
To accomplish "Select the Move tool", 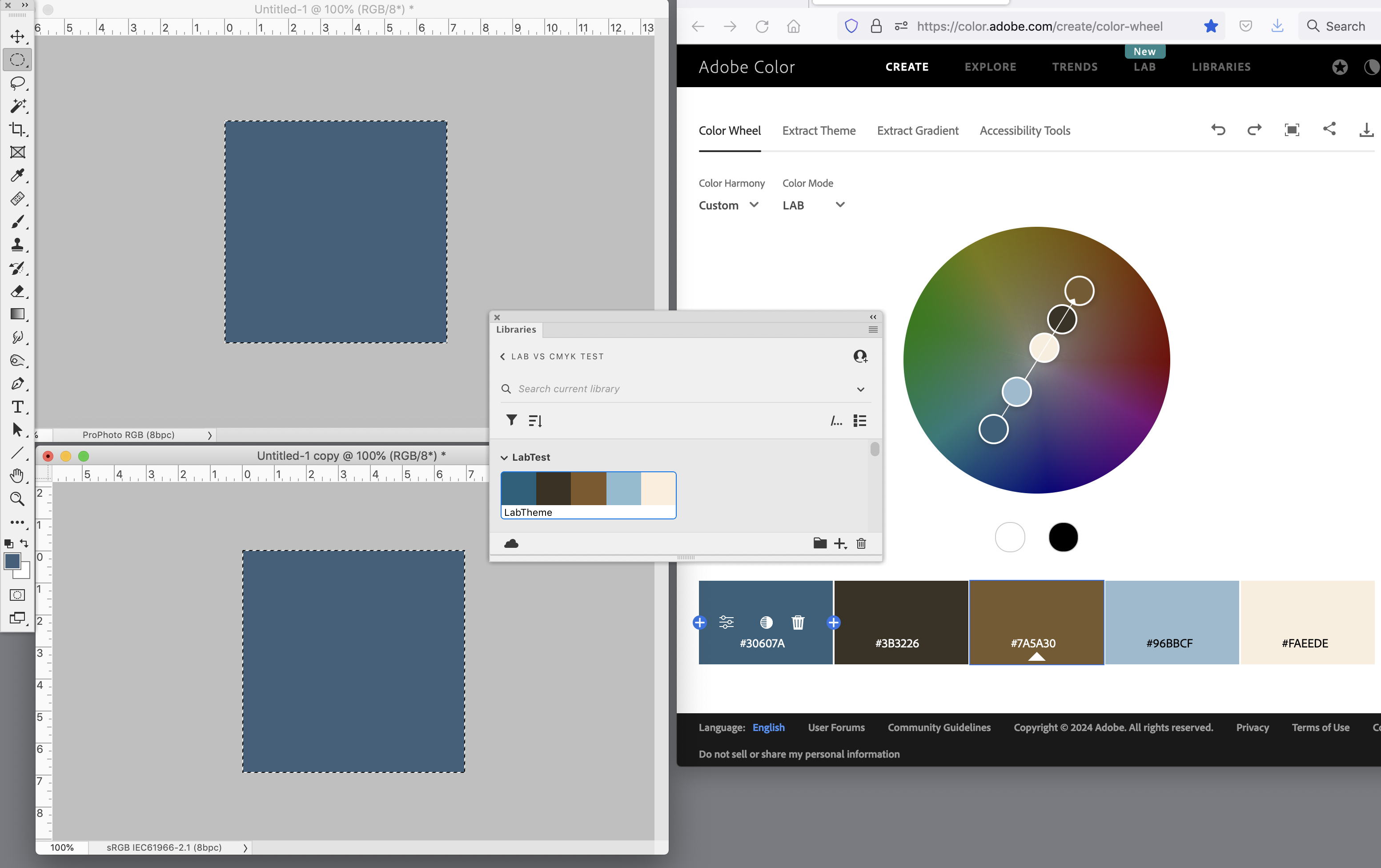I will click(x=18, y=36).
